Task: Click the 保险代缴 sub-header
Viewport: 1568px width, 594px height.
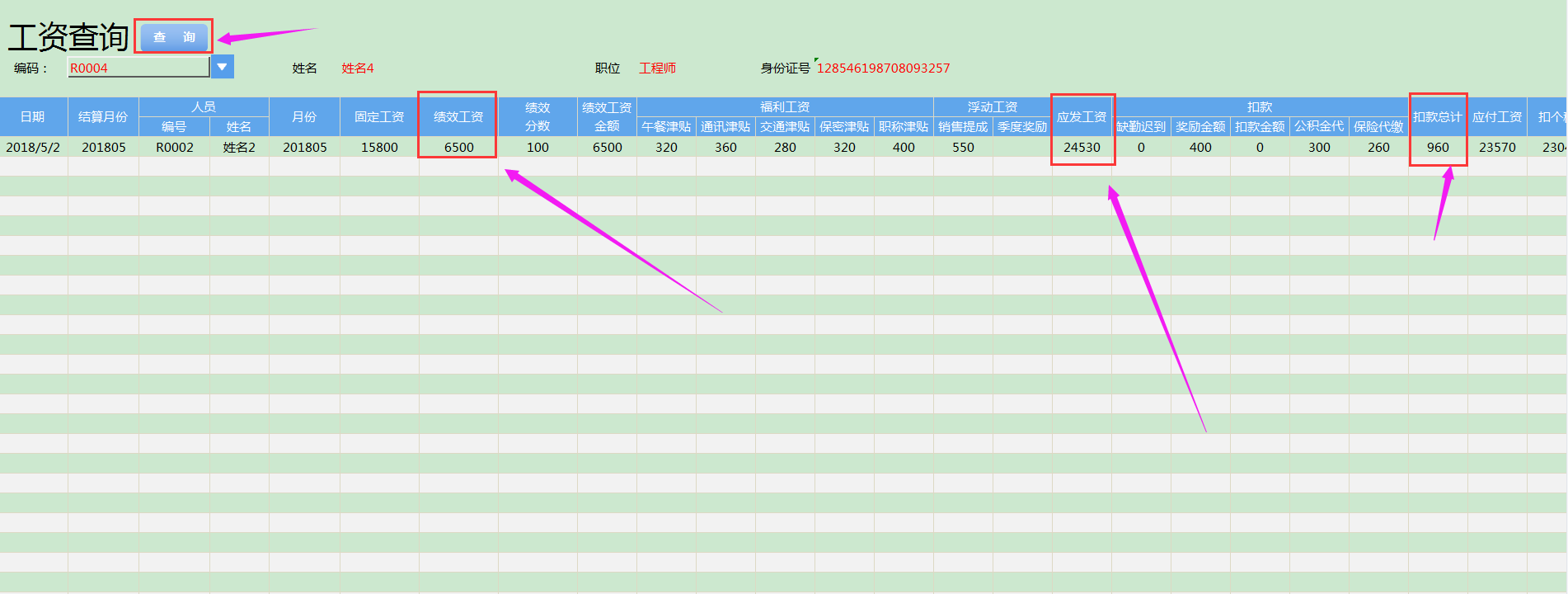Action: pyautogui.click(x=1378, y=127)
